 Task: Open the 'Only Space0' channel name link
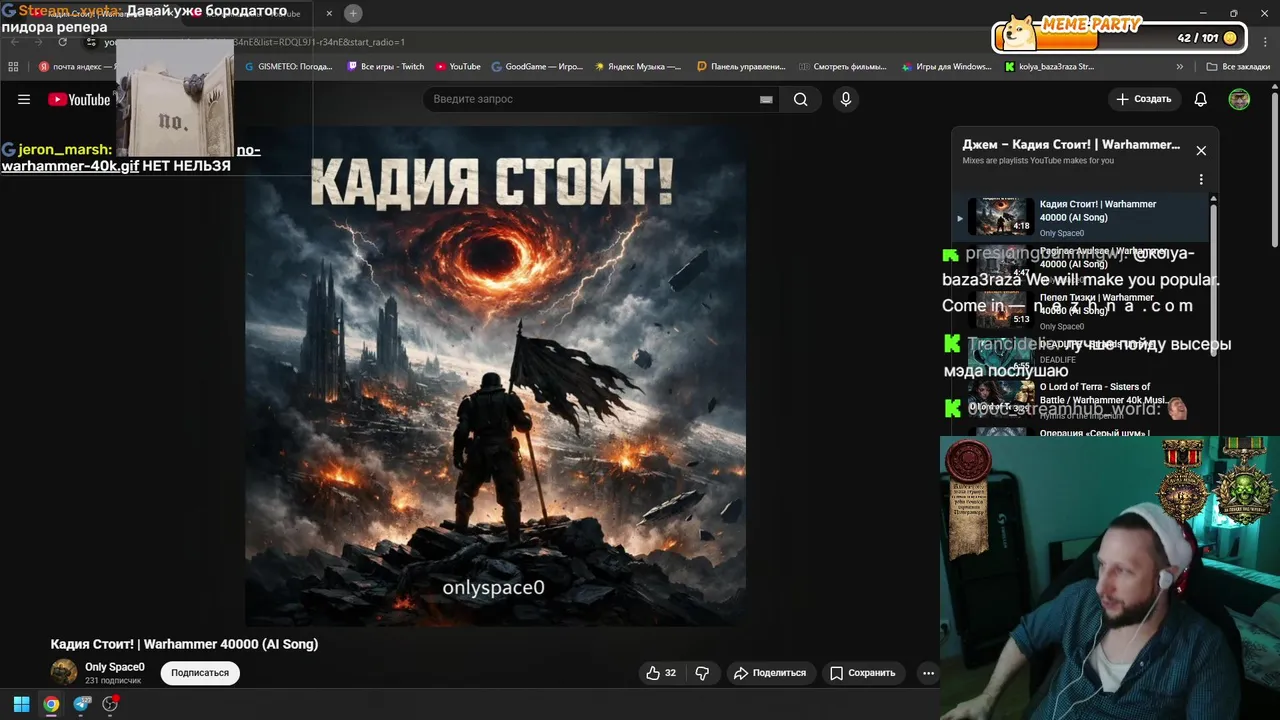115,667
